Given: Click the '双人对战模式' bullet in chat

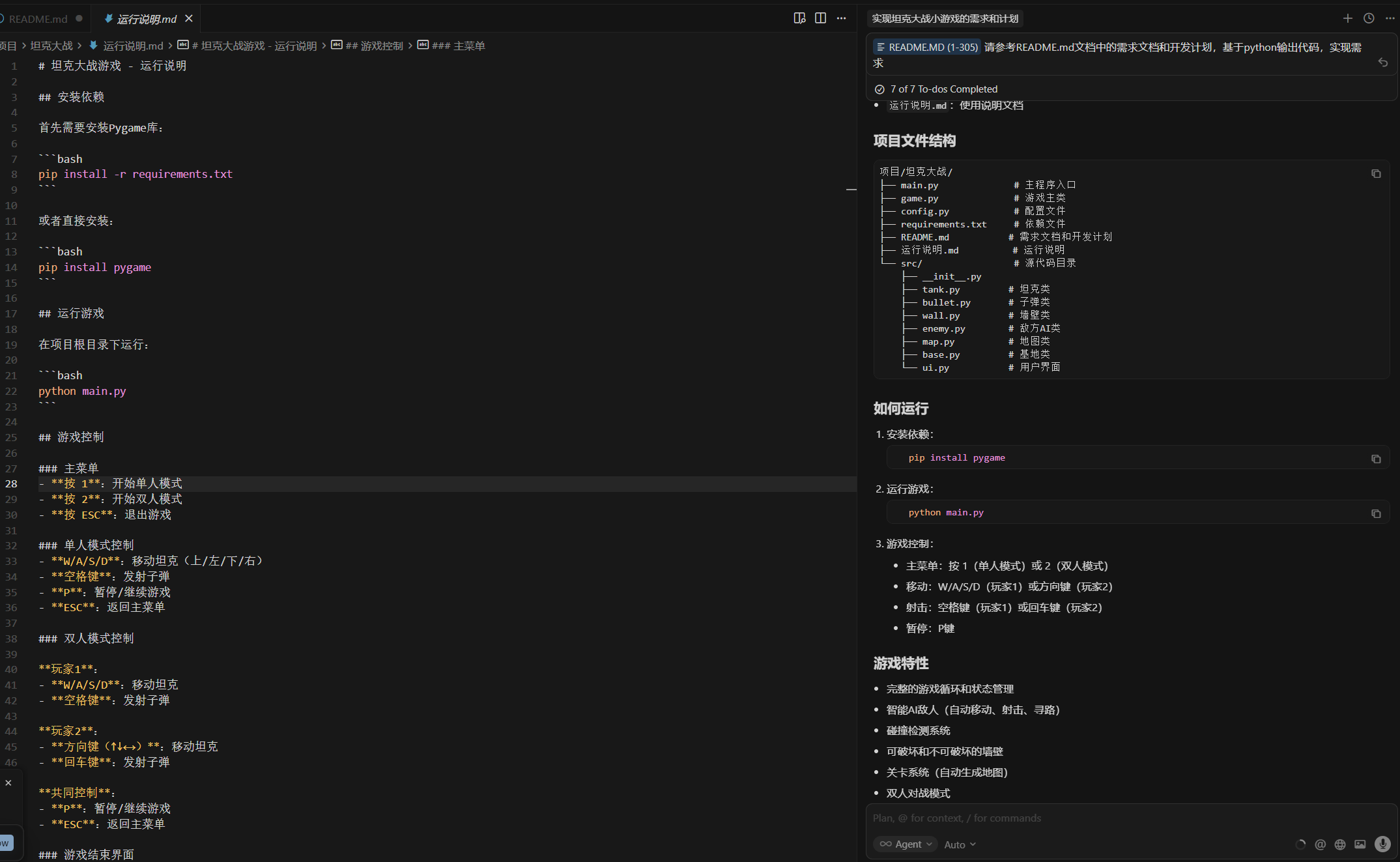Looking at the screenshot, I should (x=918, y=793).
